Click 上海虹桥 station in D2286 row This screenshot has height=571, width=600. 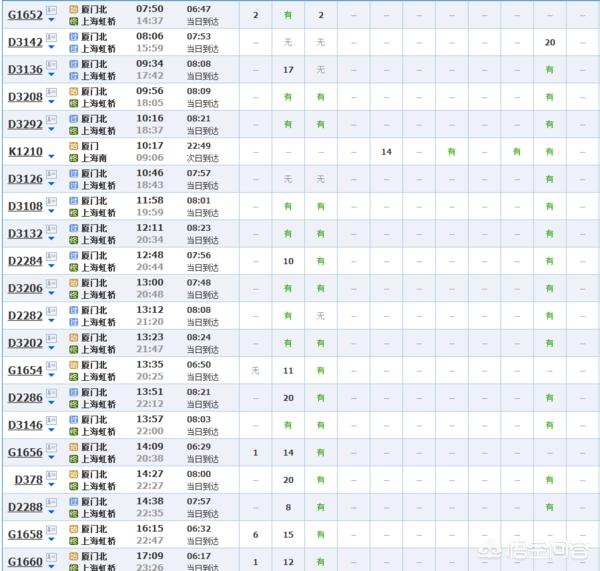(x=98, y=404)
